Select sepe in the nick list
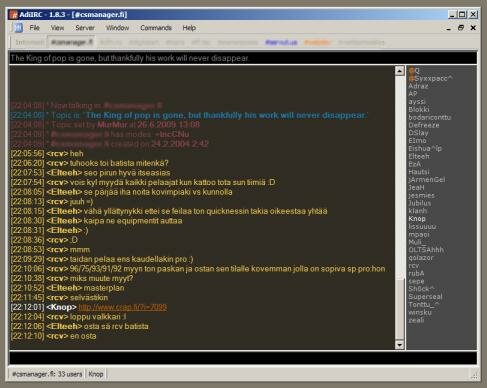The height and width of the screenshot is (388, 487). coord(416,281)
